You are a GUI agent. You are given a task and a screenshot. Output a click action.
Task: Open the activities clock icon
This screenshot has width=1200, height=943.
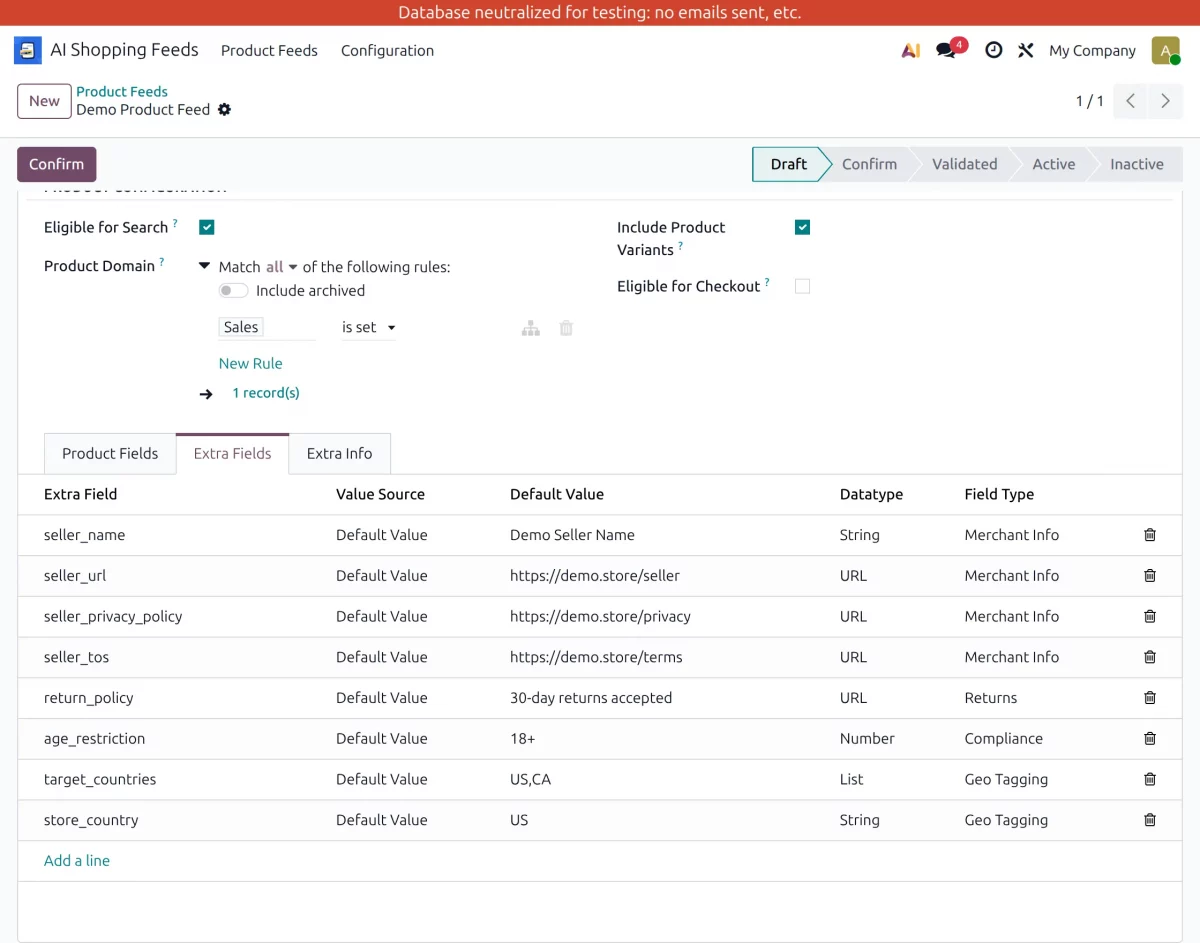tap(993, 50)
